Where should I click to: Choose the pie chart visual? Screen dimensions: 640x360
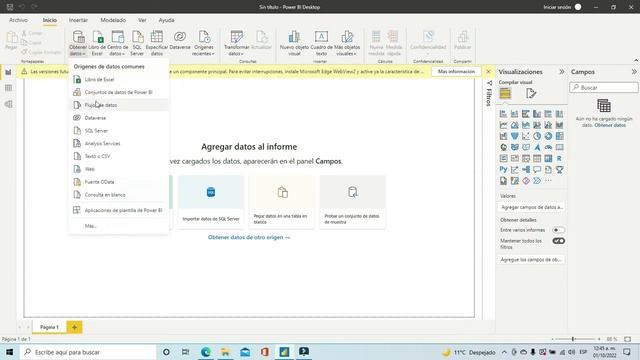click(x=537, y=136)
